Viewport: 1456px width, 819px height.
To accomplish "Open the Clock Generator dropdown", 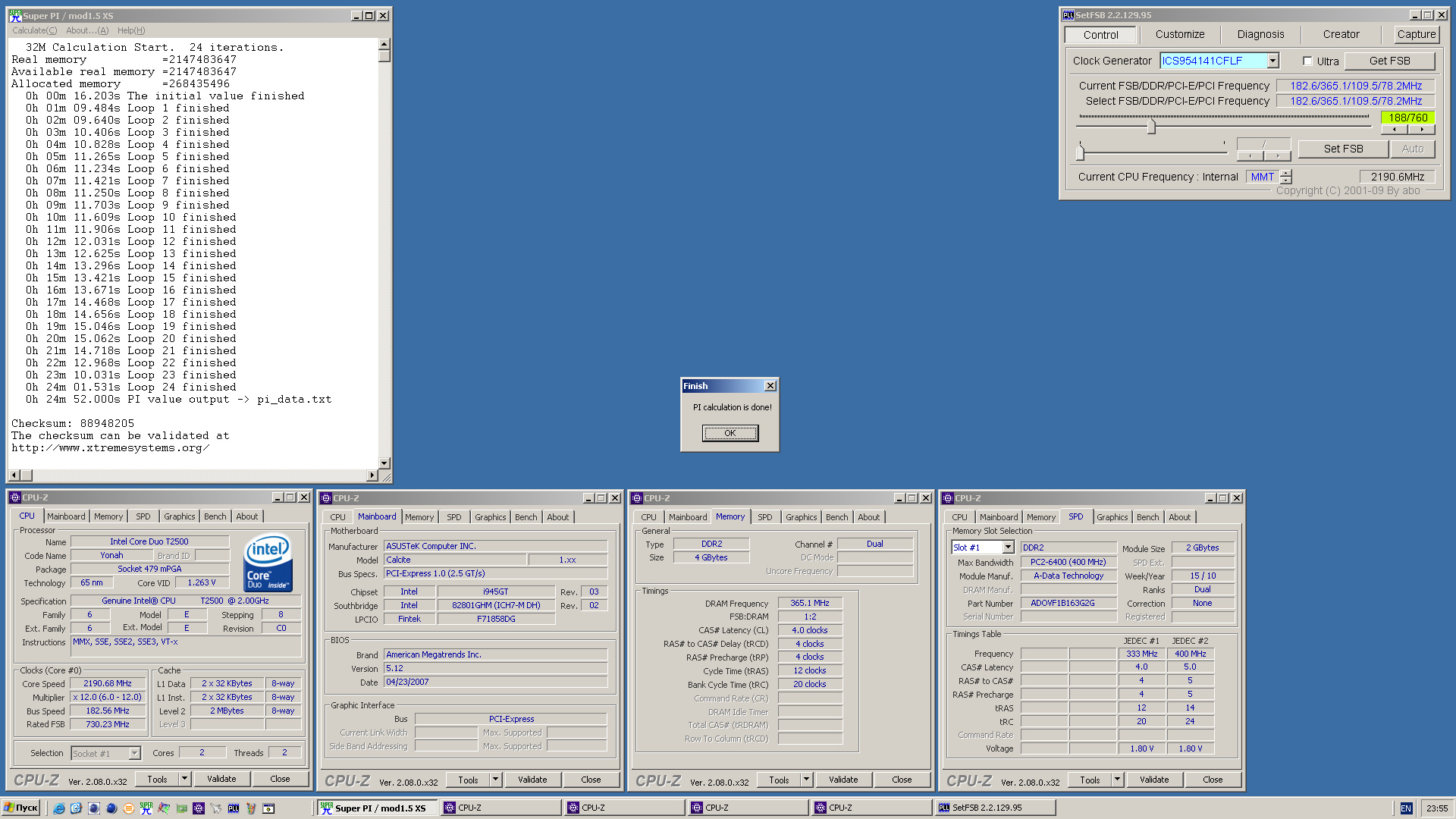I will pos(1273,61).
